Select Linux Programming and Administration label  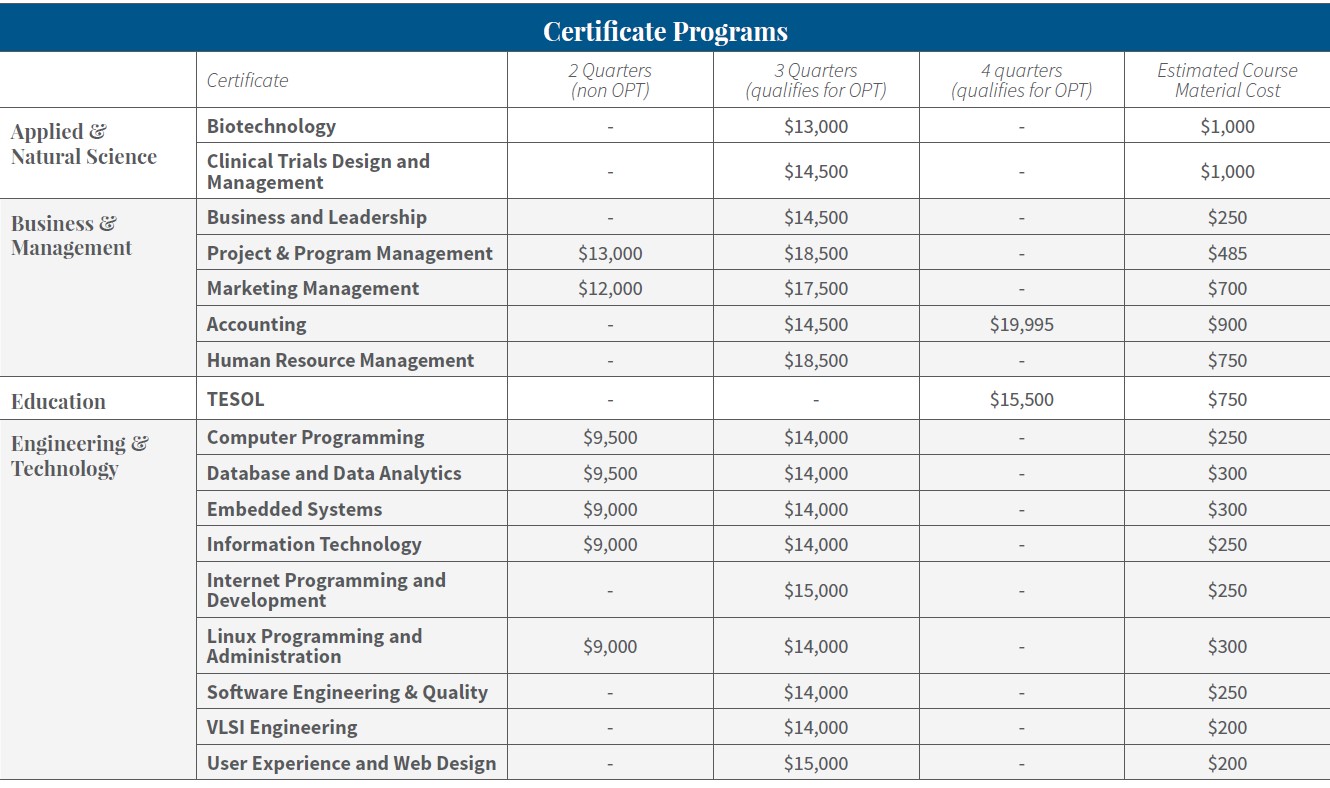[315, 646]
